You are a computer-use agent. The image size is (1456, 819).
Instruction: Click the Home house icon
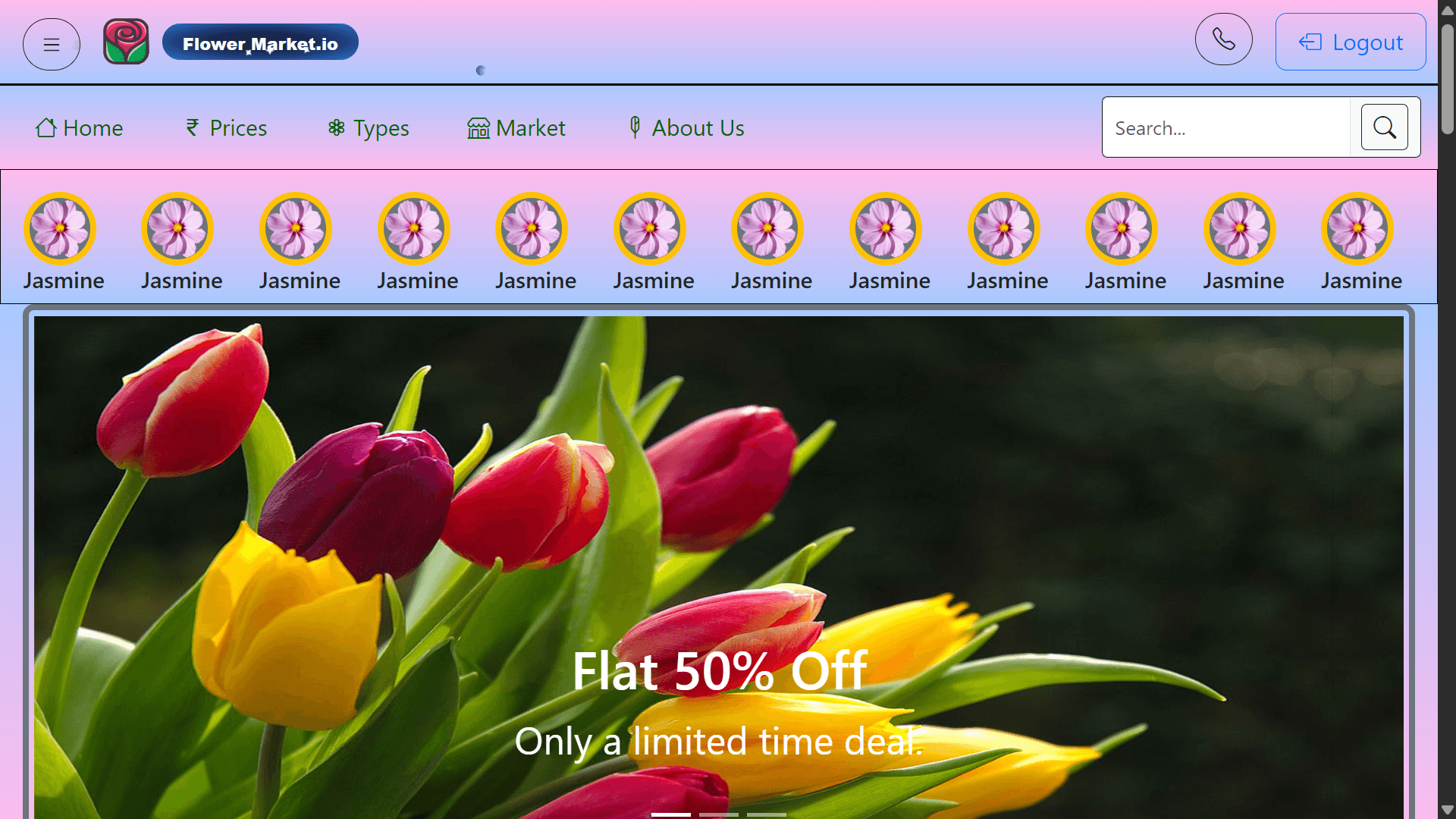tap(45, 128)
